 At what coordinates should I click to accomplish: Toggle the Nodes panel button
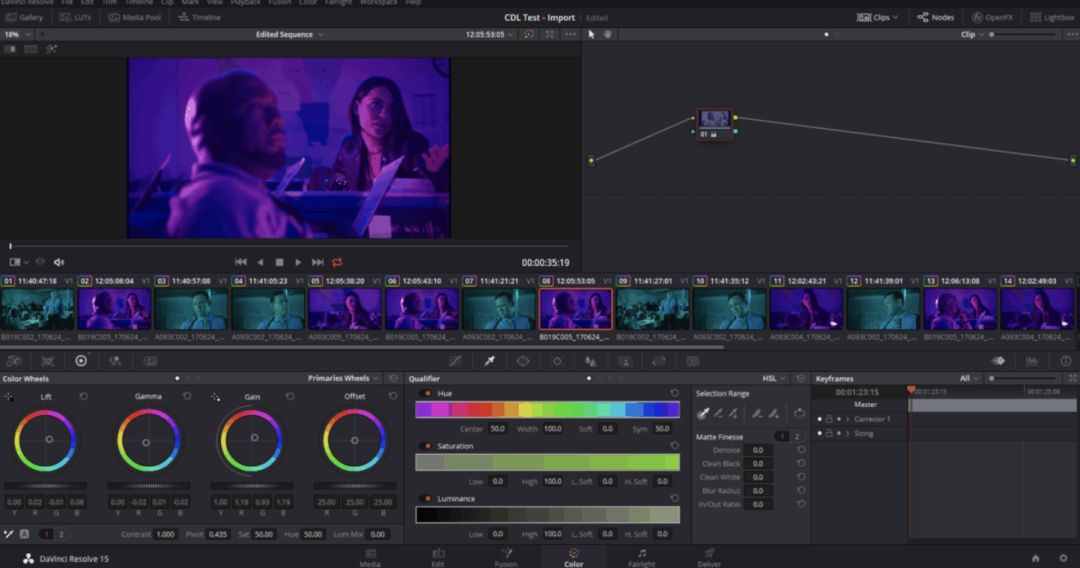pos(935,17)
